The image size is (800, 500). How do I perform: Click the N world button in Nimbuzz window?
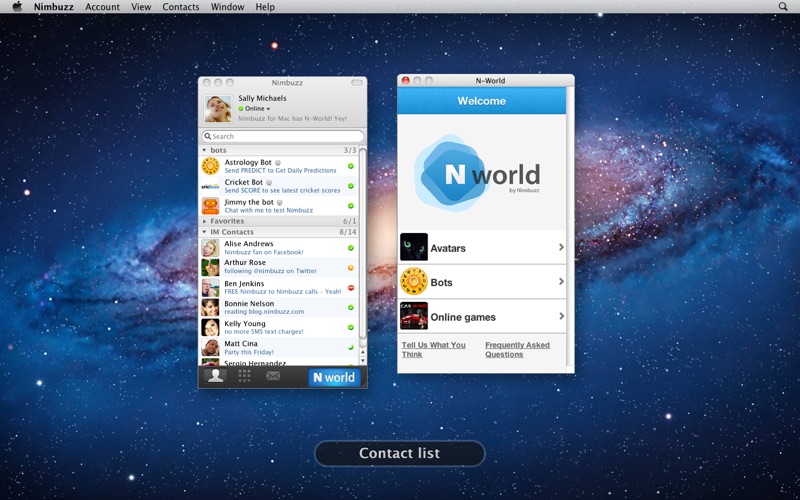tap(334, 378)
